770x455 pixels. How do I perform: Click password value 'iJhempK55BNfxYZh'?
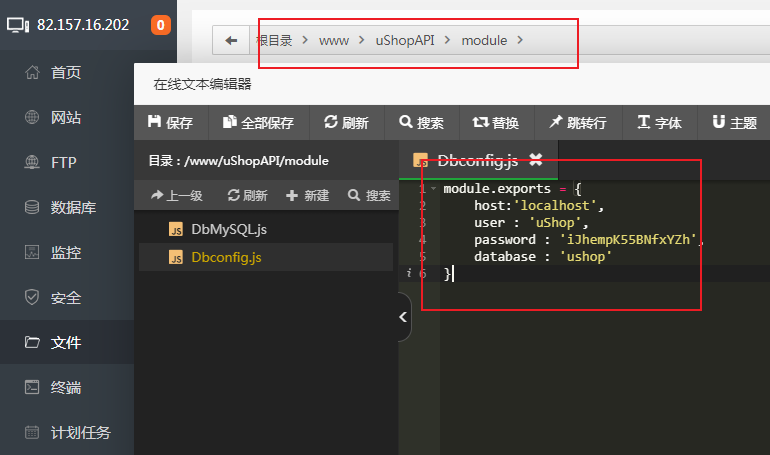[x=628, y=240]
